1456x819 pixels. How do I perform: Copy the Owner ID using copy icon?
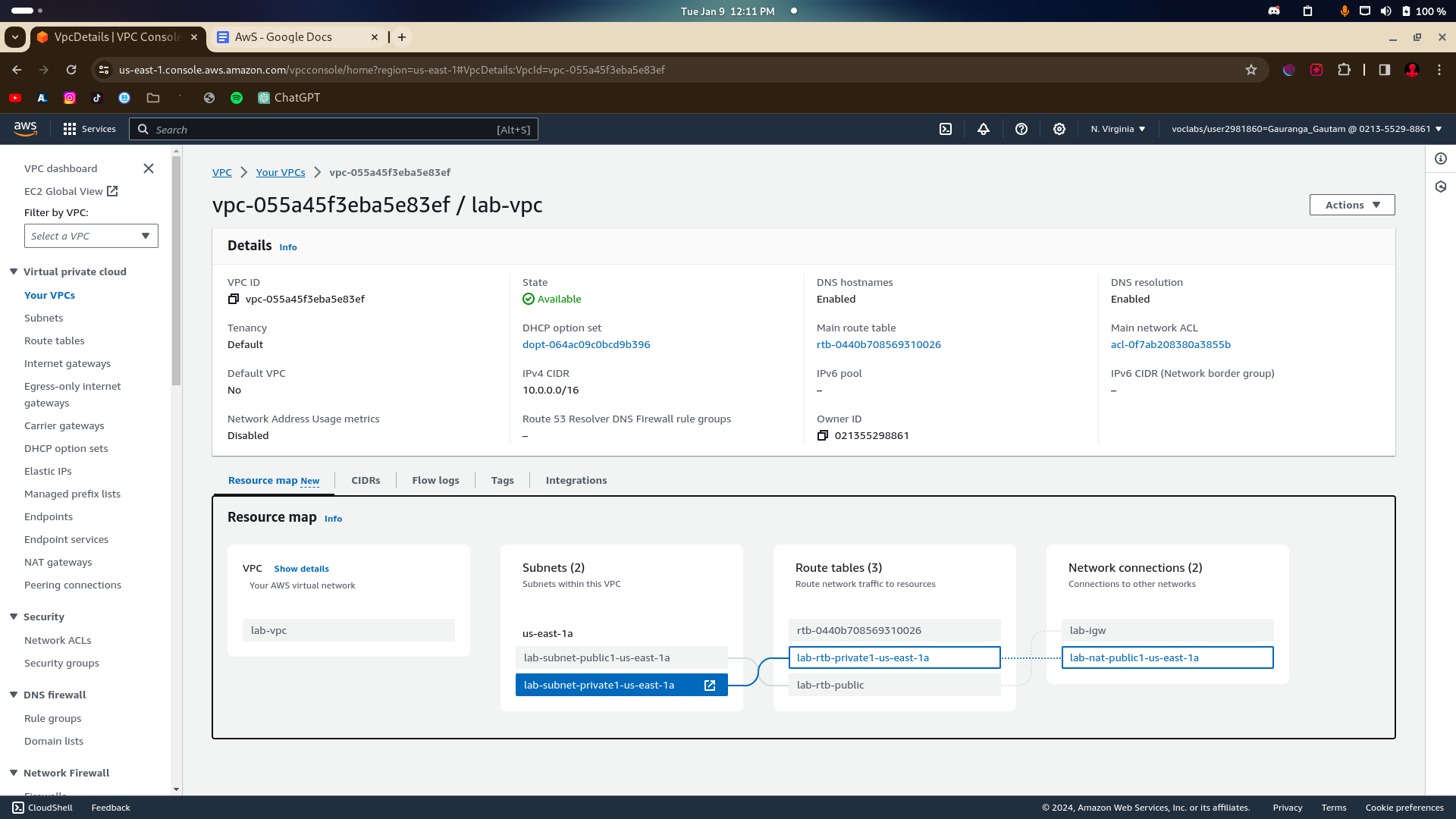823,436
